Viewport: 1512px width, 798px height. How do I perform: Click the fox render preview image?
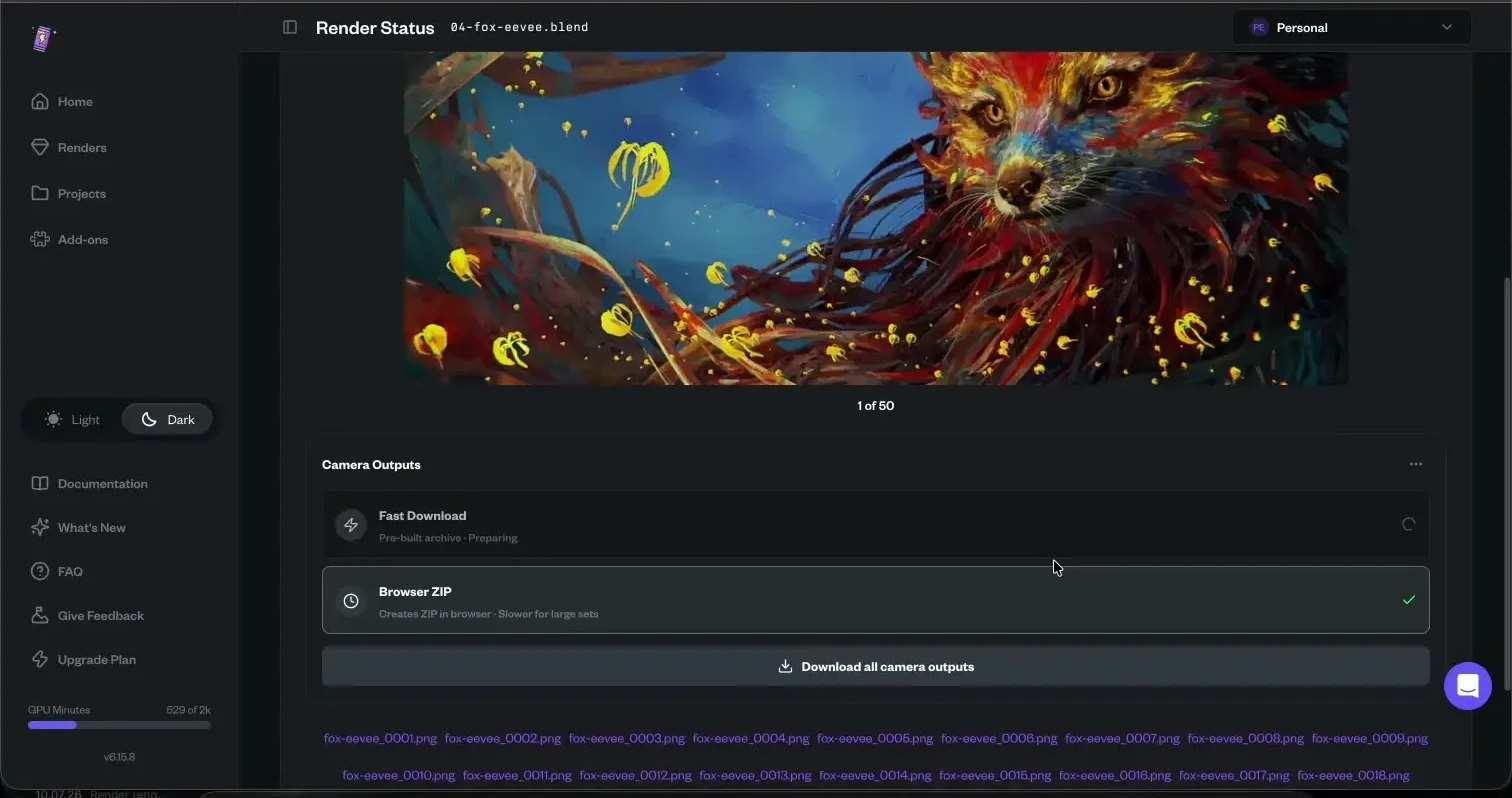click(875, 218)
